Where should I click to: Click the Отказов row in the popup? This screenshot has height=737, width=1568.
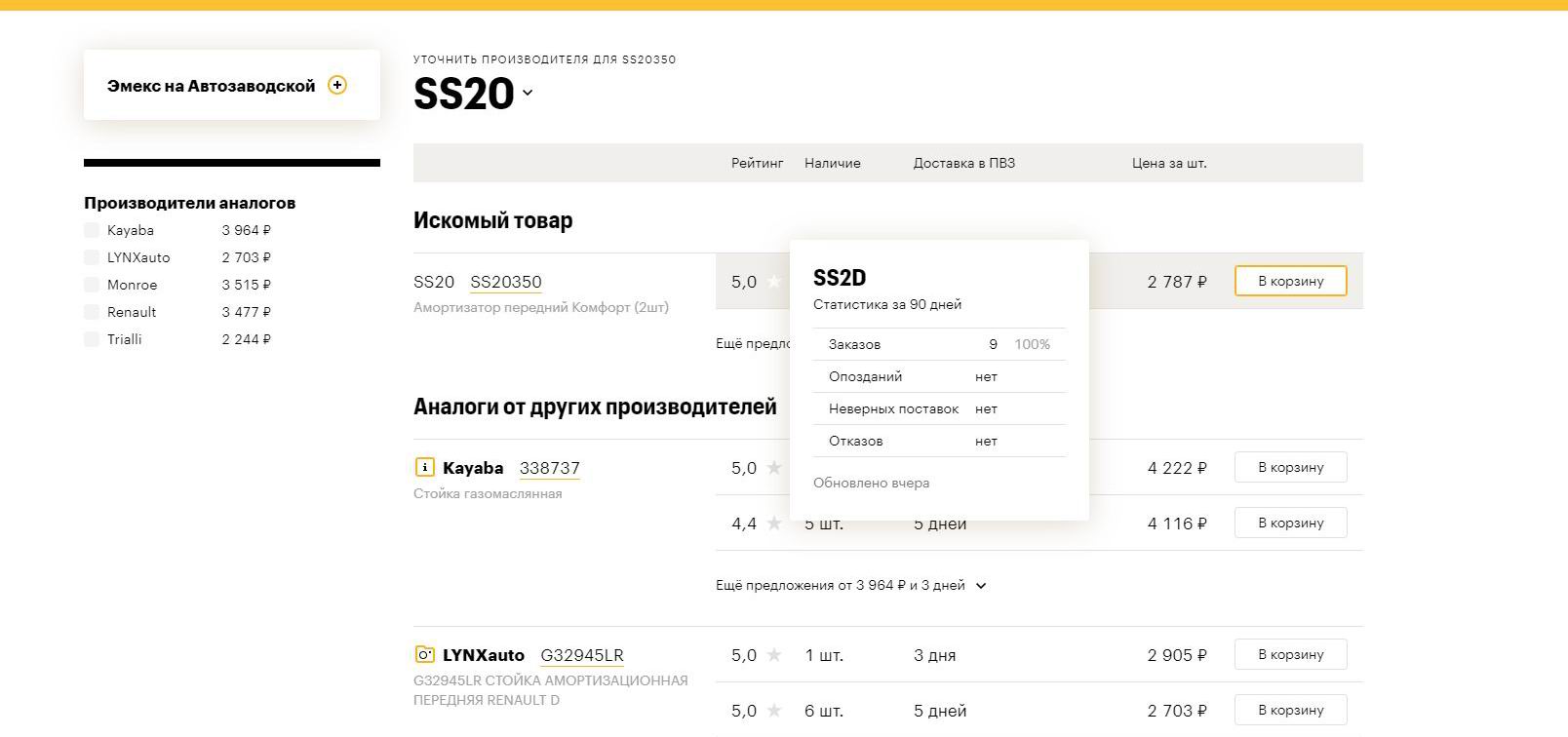[x=940, y=441]
